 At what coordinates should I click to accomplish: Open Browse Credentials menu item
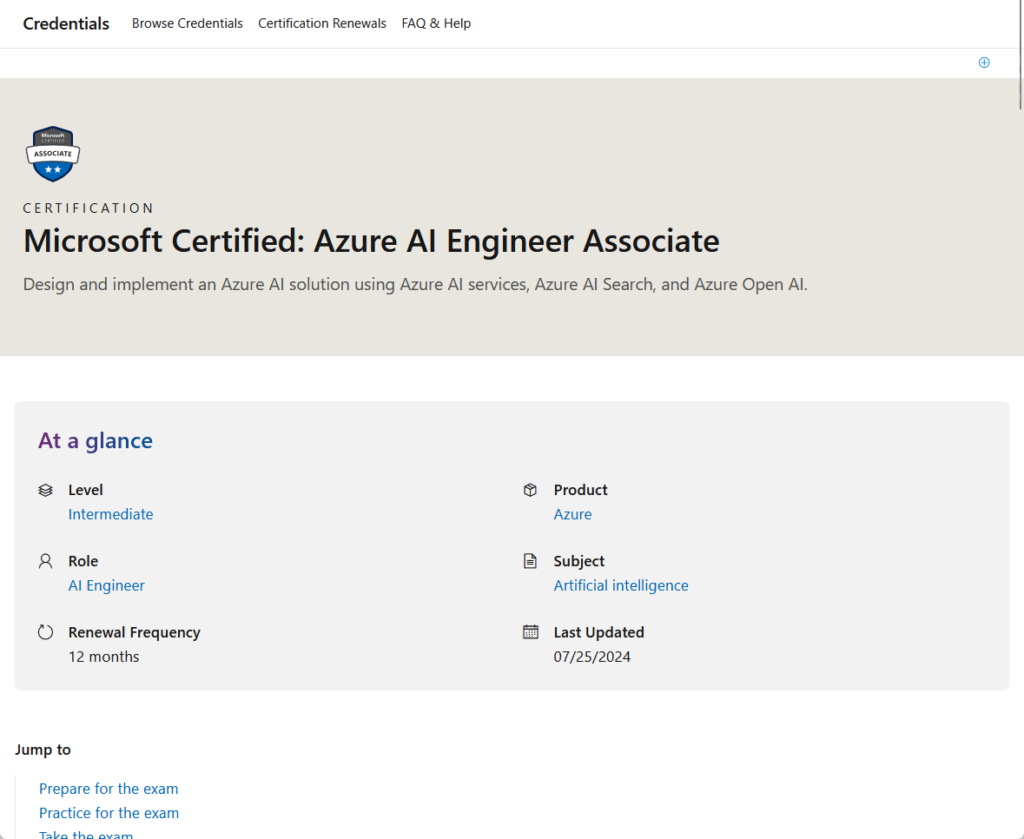pyautogui.click(x=187, y=24)
